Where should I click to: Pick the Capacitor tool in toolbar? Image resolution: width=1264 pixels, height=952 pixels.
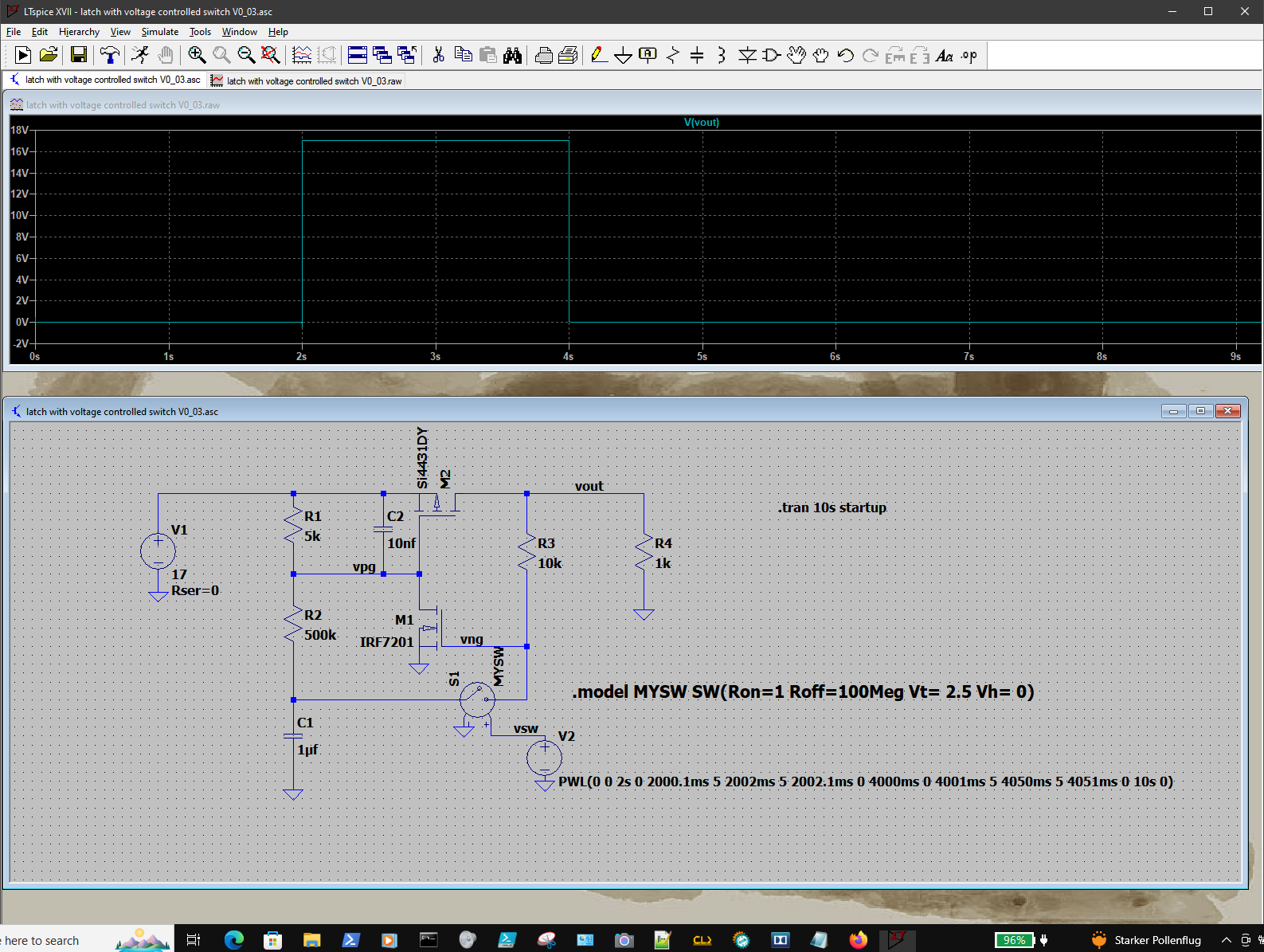coord(697,55)
